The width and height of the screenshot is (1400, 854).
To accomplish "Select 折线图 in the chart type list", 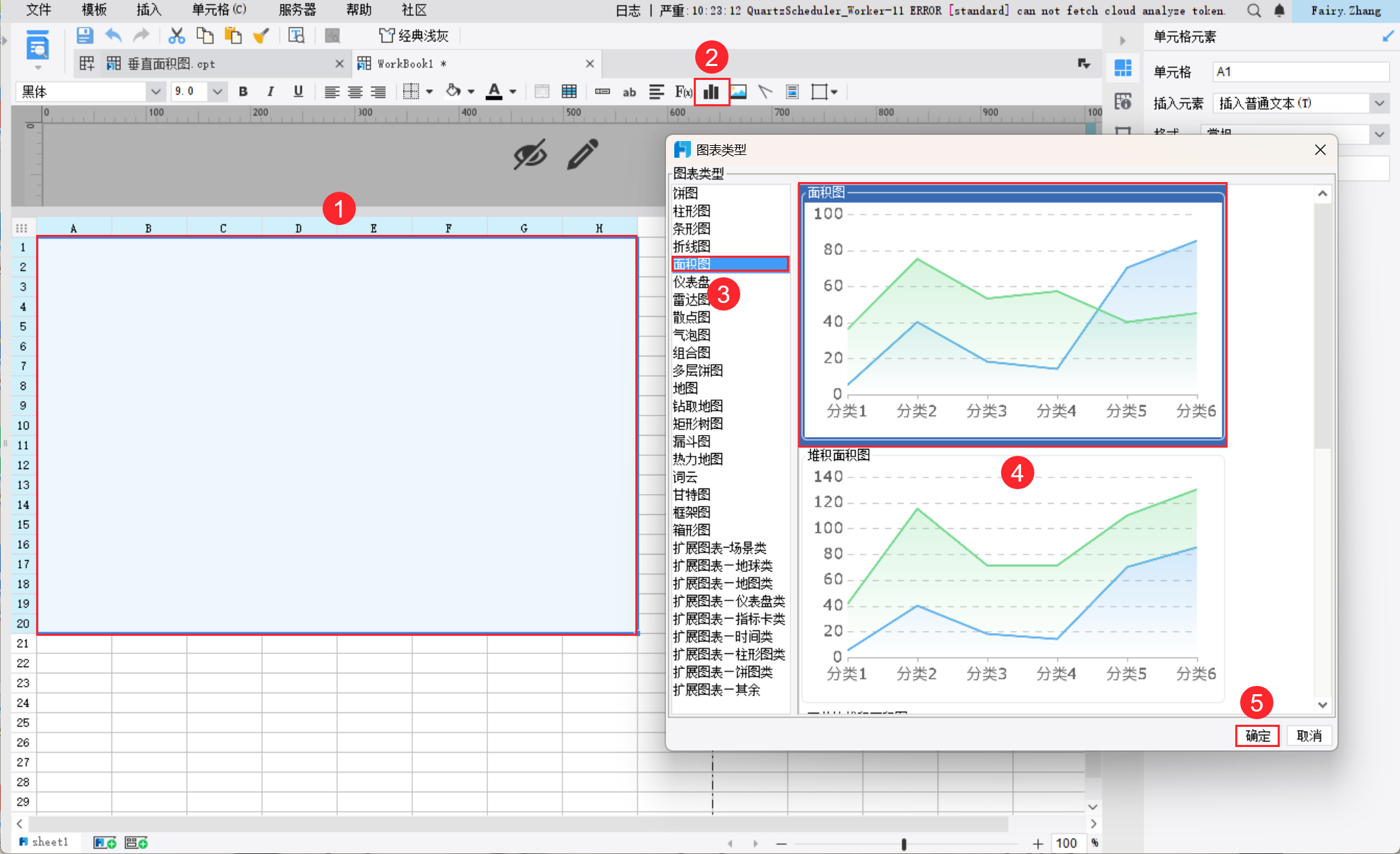I will tap(692, 247).
